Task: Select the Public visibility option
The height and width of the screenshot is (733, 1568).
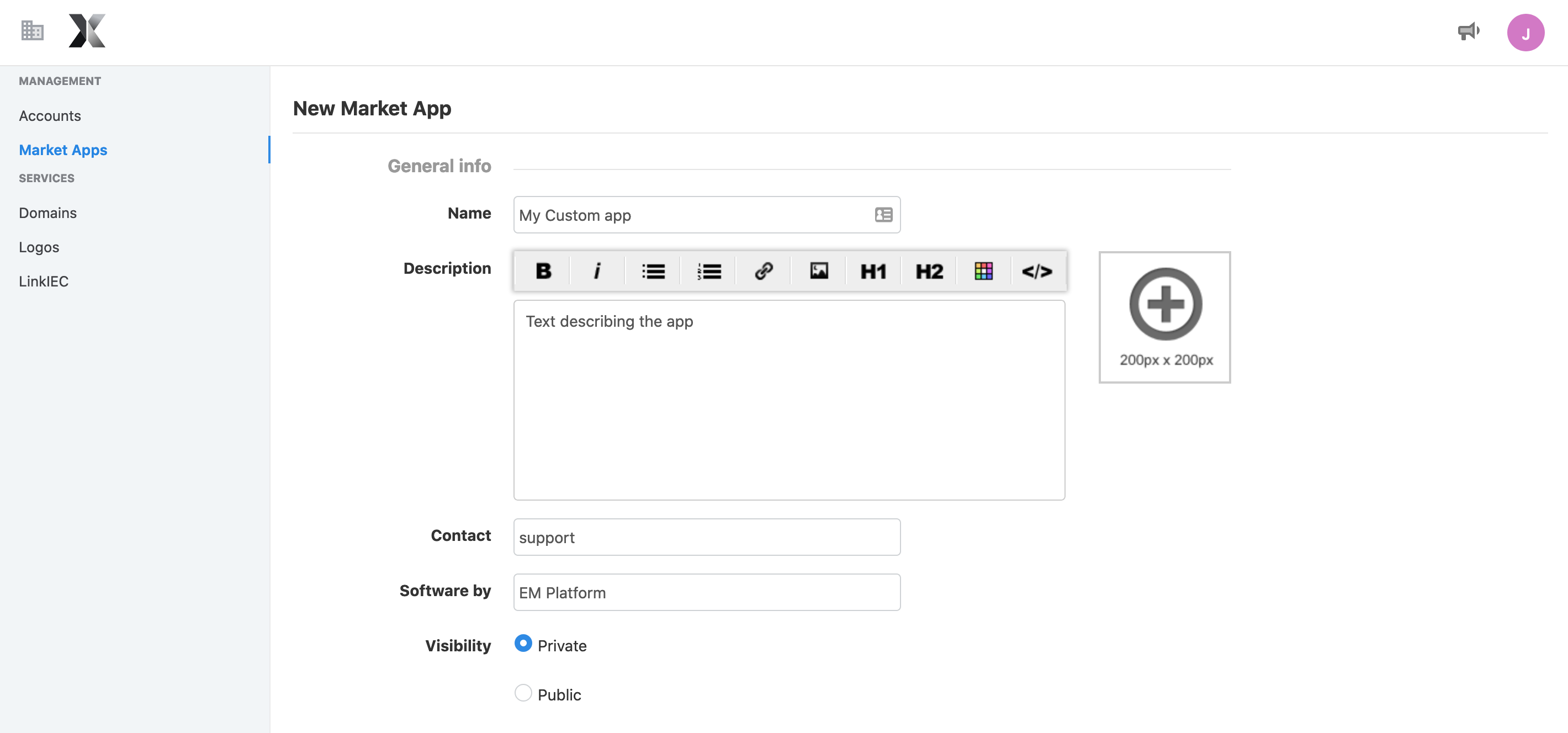Action: pyautogui.click(x=523, y=693)
